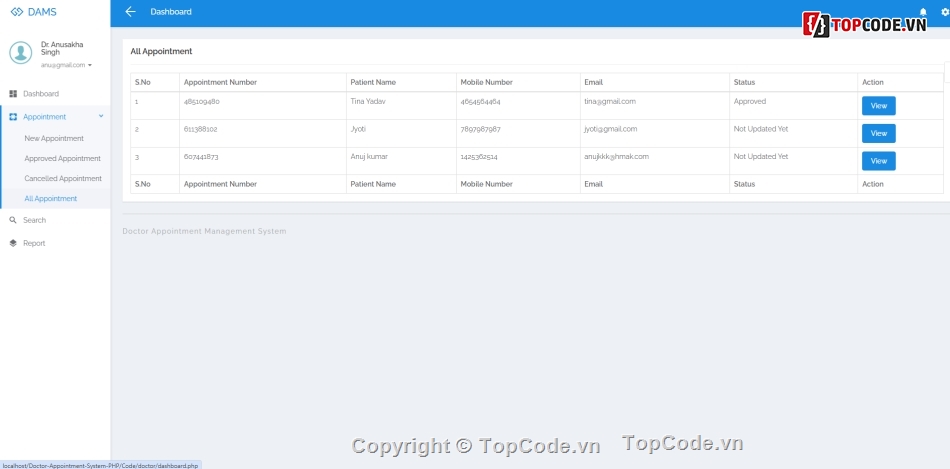
Task: Click the back arrow in header
Action: click(130, 12)
